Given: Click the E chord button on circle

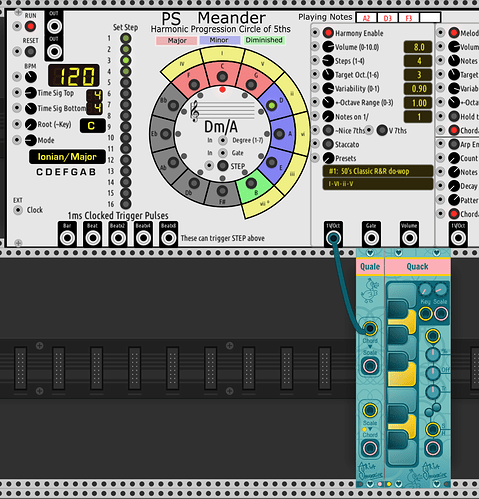Looking at the screenshot, I should (271, 162).
